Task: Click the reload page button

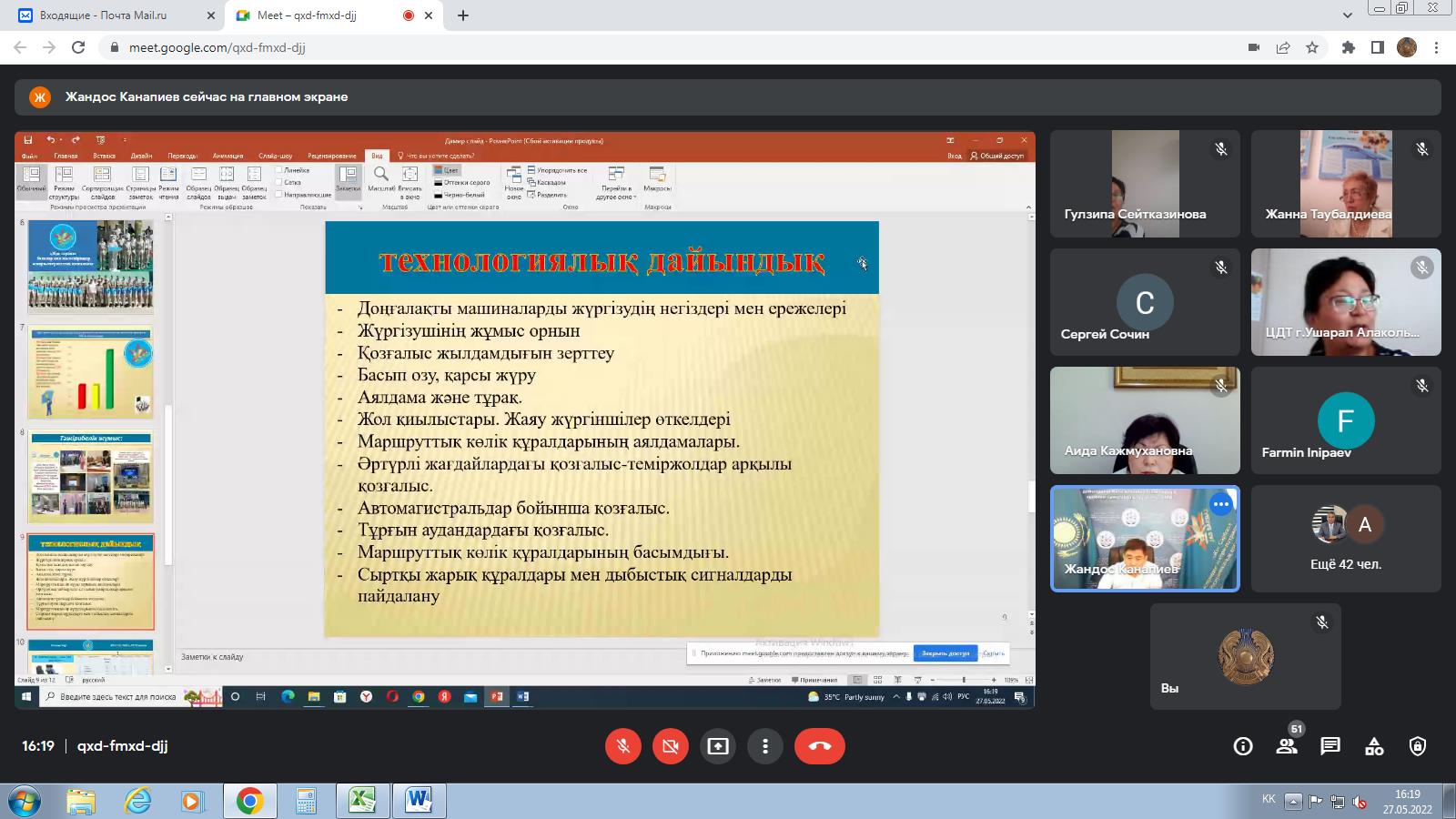Action: click(x=78, y=47)
